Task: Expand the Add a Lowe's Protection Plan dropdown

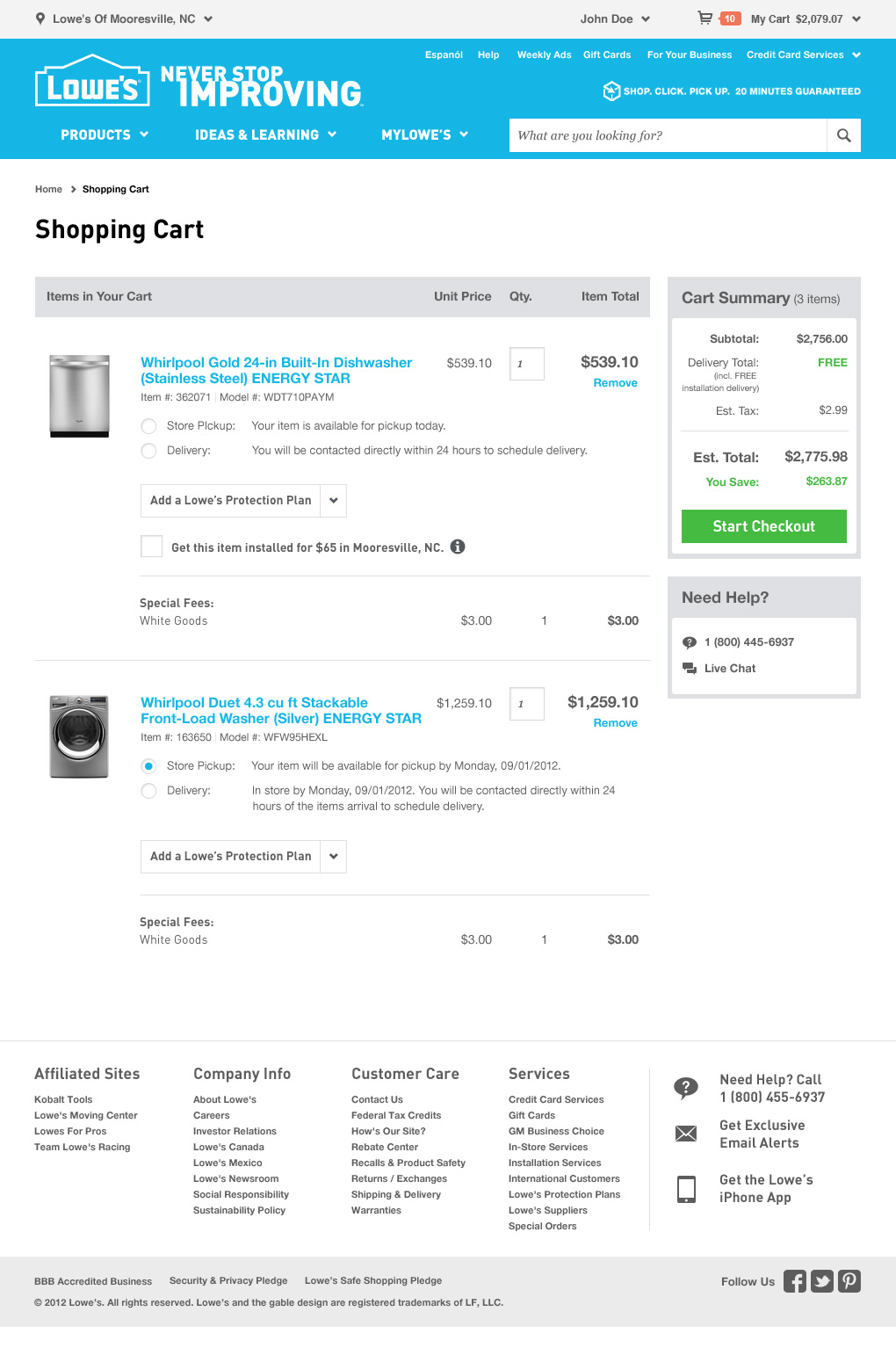Action: 333,500
